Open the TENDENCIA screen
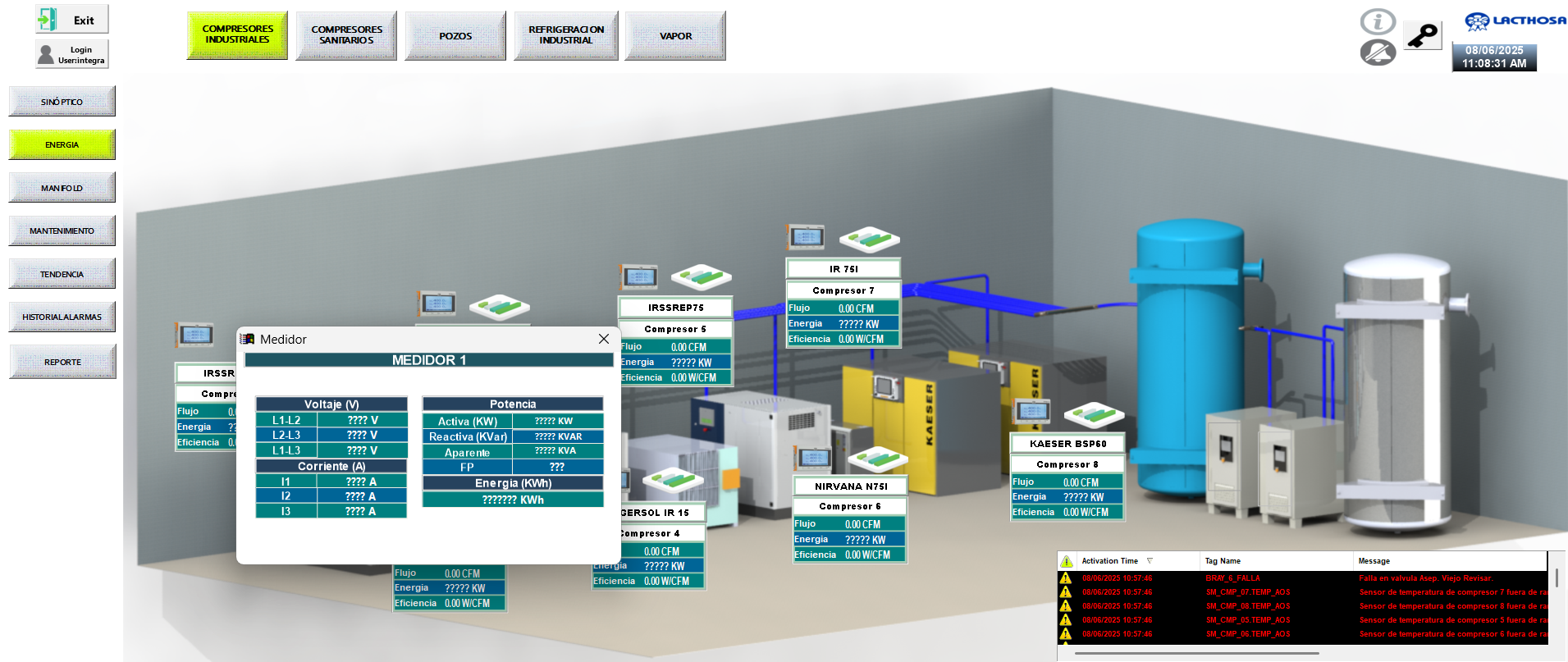Image resolution: width=1568 pixels, height=662 pixels. [62, 274]
